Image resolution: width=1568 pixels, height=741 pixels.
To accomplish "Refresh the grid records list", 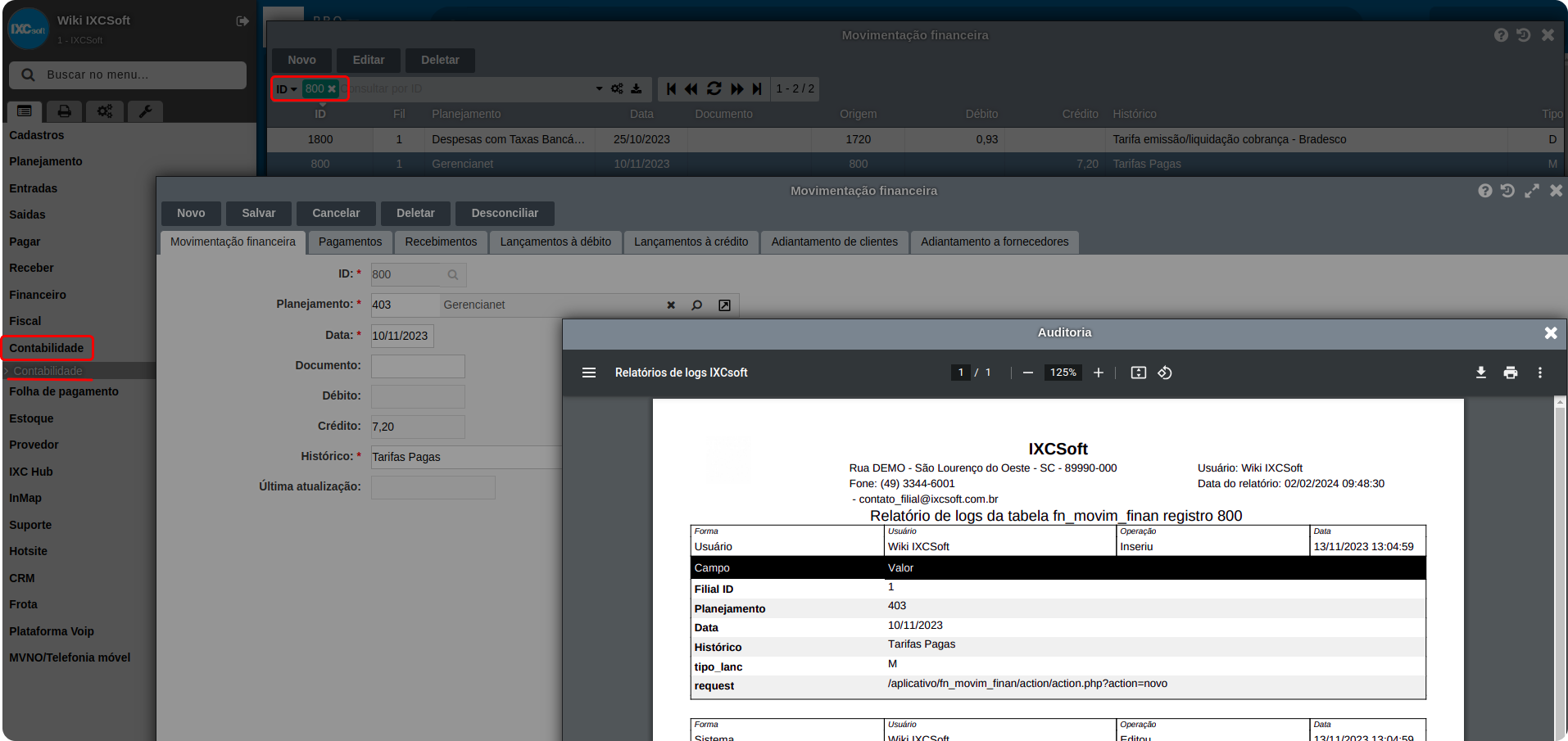I will pyautogui.click(x=714, y=88).
